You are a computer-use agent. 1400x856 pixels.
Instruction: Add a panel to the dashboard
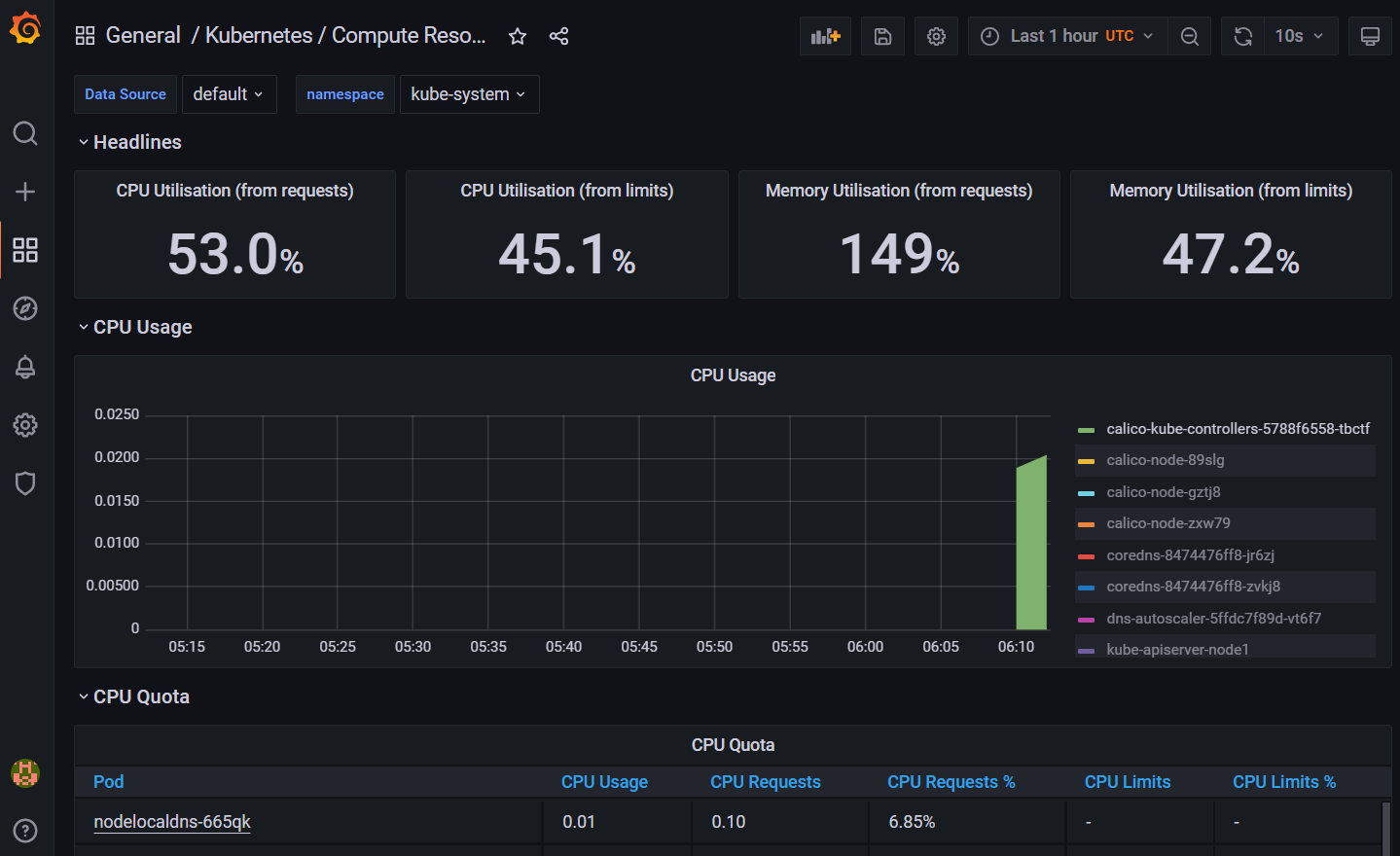[825, 36]
